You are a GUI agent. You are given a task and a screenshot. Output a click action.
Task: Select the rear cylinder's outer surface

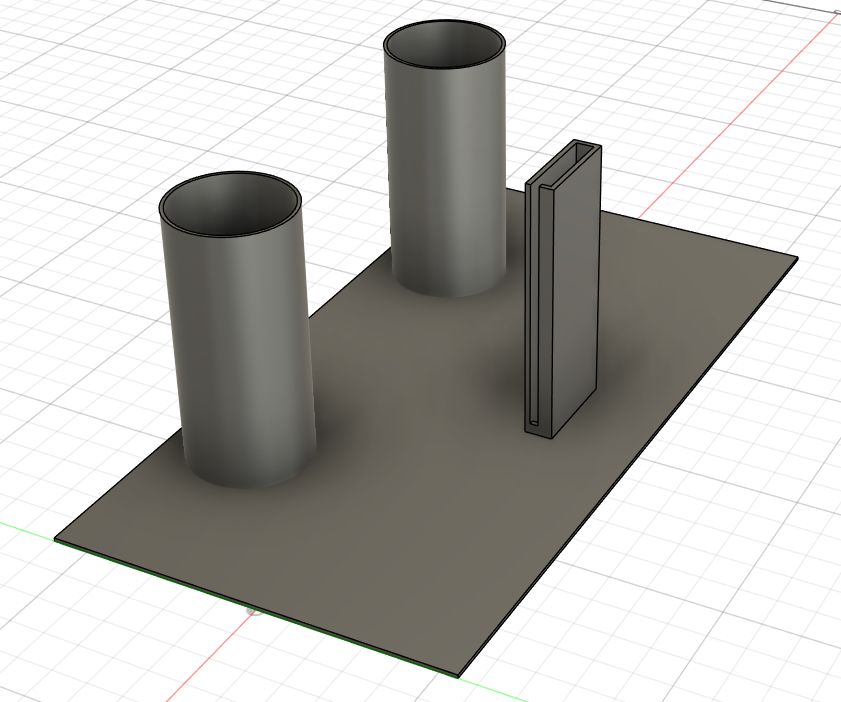[x=448, y=180]
